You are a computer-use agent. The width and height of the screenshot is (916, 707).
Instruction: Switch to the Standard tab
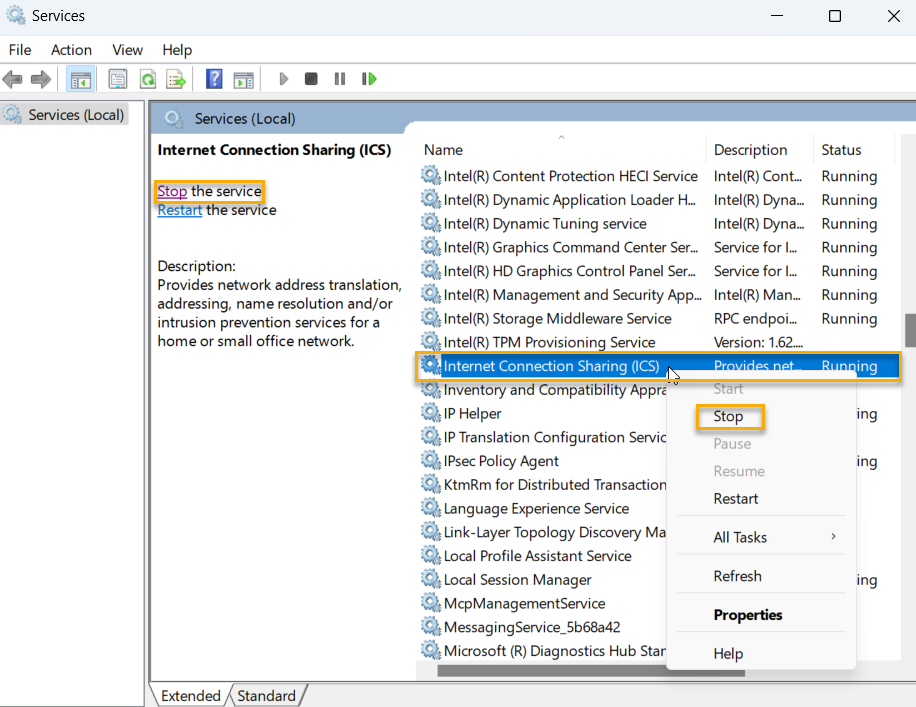click(x=266, y=696)
